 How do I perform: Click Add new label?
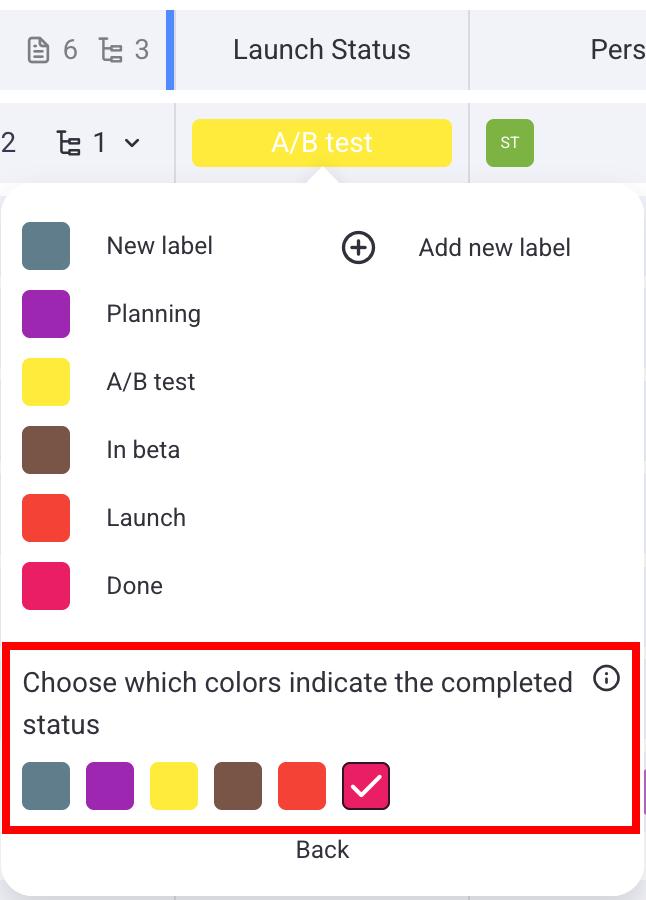[494, 248]
